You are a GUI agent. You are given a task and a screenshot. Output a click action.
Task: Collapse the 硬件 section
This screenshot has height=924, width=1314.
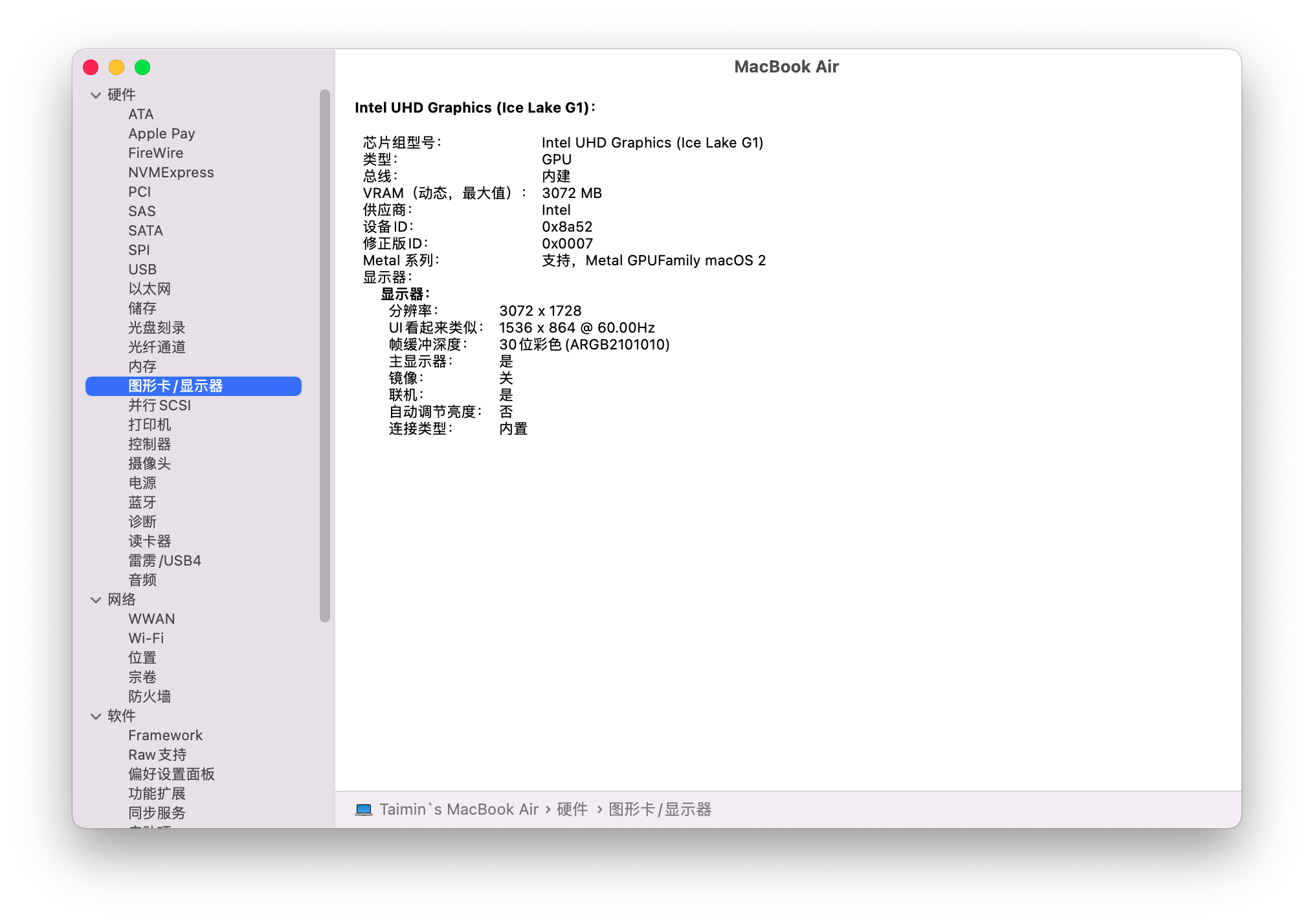tap(95, 94)
